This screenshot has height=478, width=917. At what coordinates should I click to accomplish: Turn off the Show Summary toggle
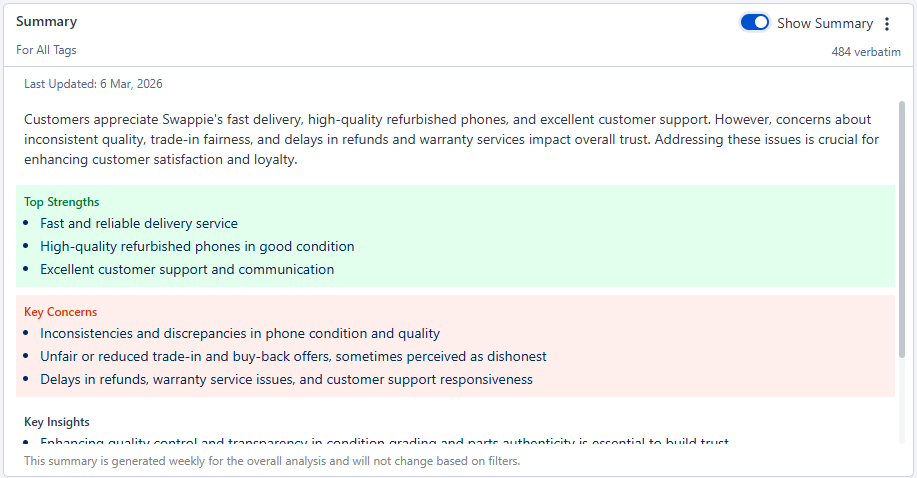click(x=755, y=23)
